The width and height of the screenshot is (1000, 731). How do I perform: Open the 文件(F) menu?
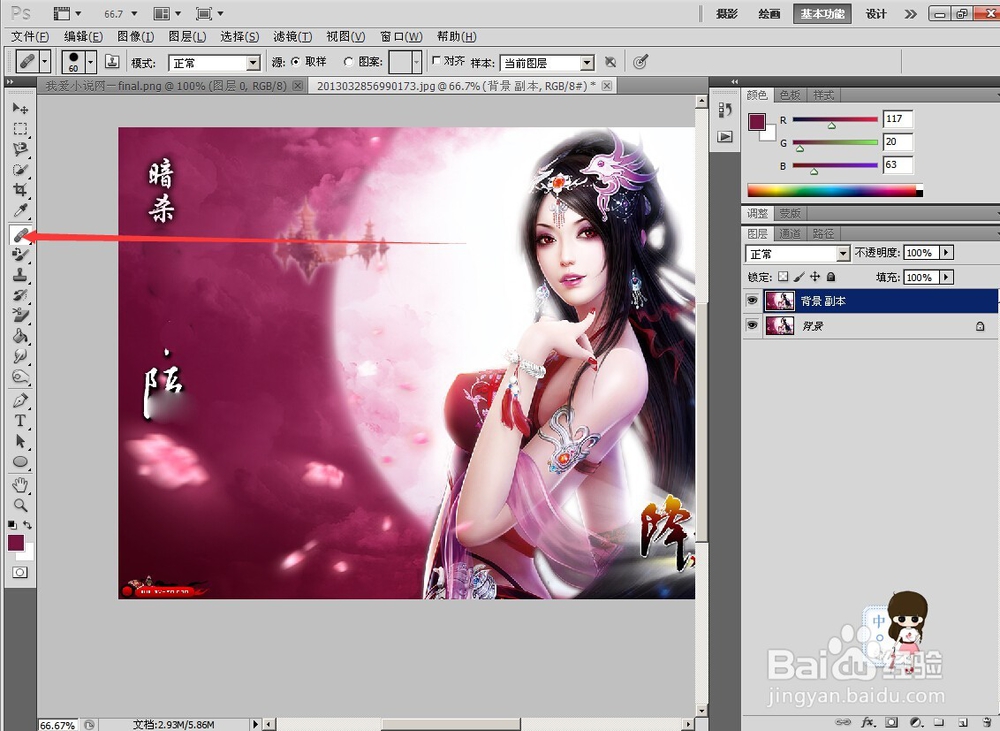[29, 36]
